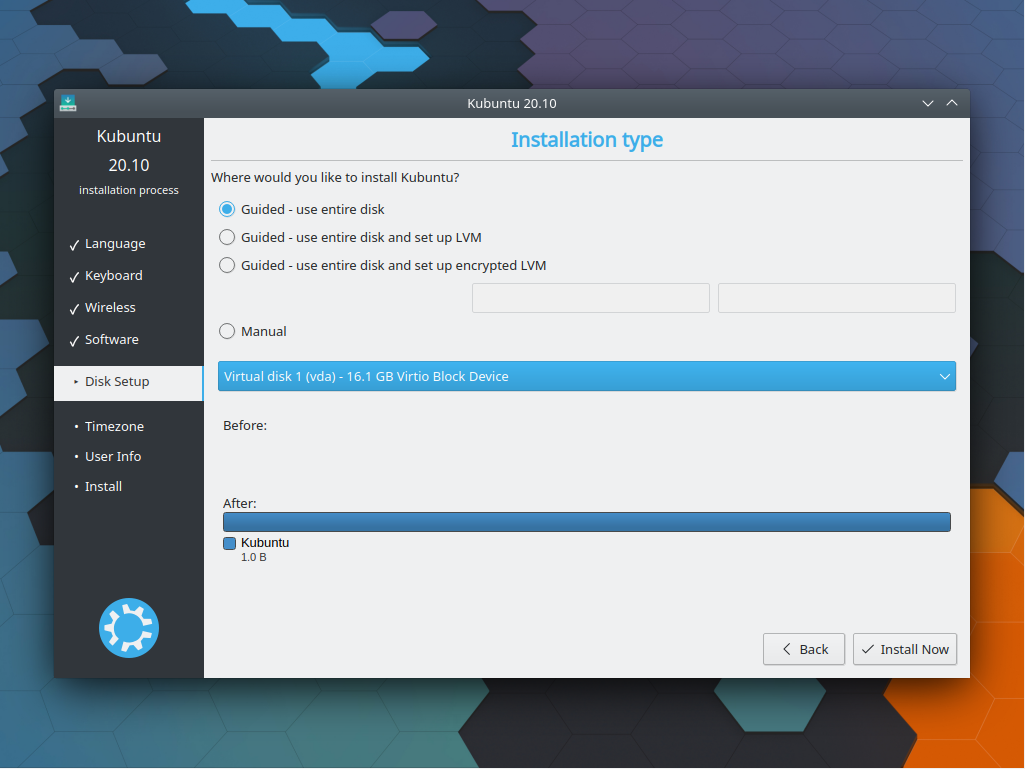The width and height of the screenshot is (1025, 769).
Task: Go back with the Back button
Action: click(803, 649)
